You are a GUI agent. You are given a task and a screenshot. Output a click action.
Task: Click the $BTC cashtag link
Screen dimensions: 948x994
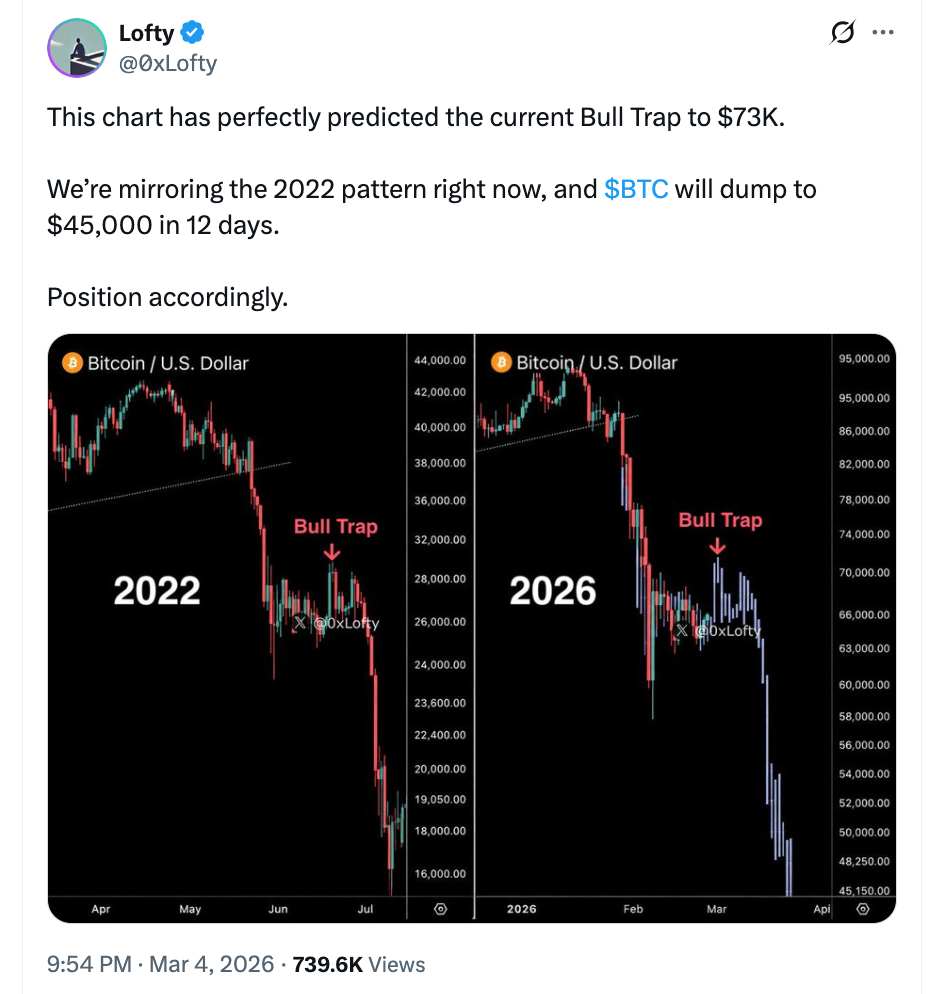636,189
